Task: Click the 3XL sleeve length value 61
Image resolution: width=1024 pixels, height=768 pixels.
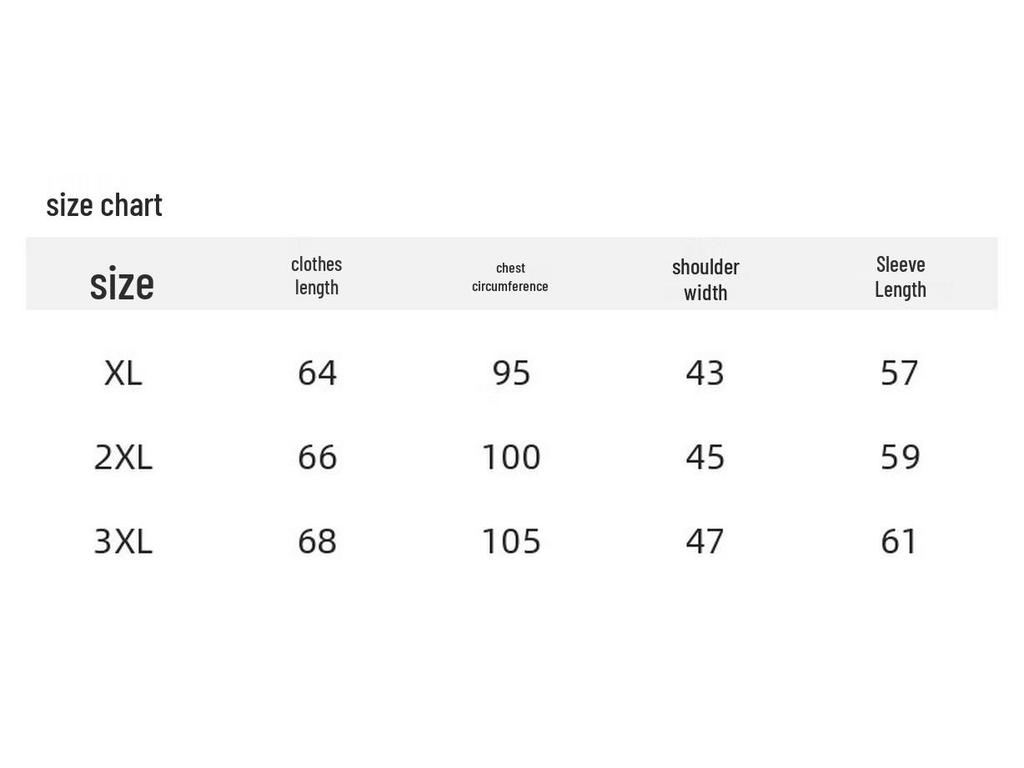Action: point(899,541)
